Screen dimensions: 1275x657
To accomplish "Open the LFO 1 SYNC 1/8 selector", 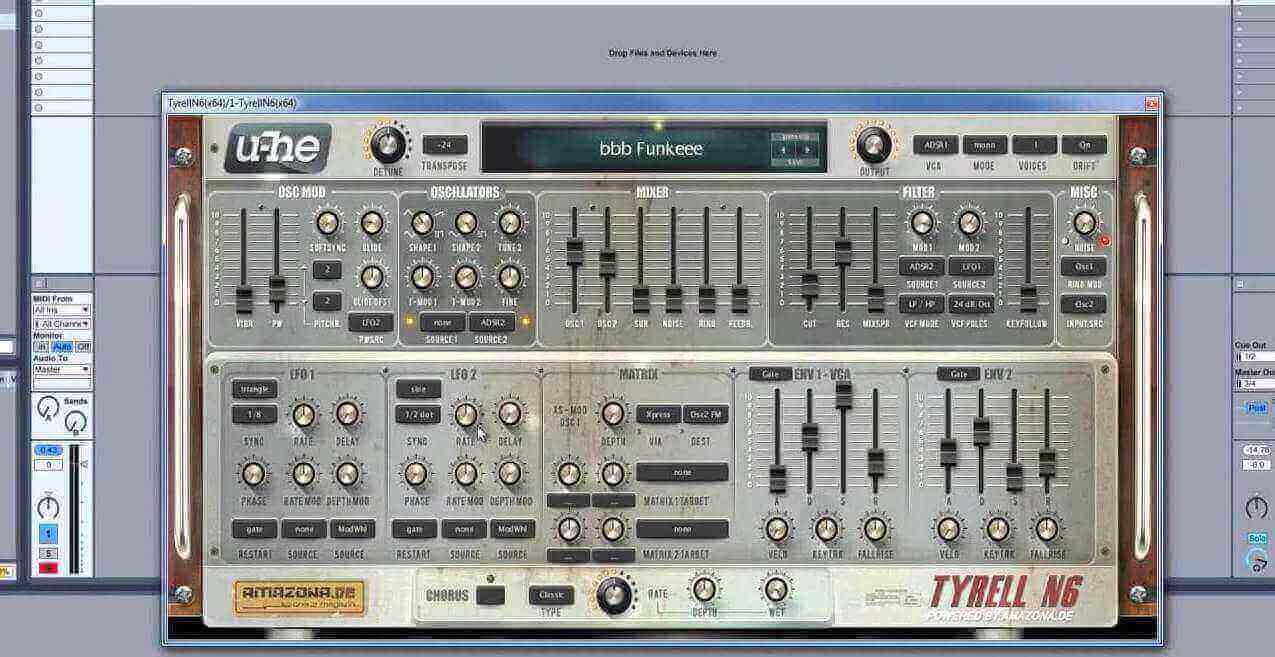I will [254, 414].
